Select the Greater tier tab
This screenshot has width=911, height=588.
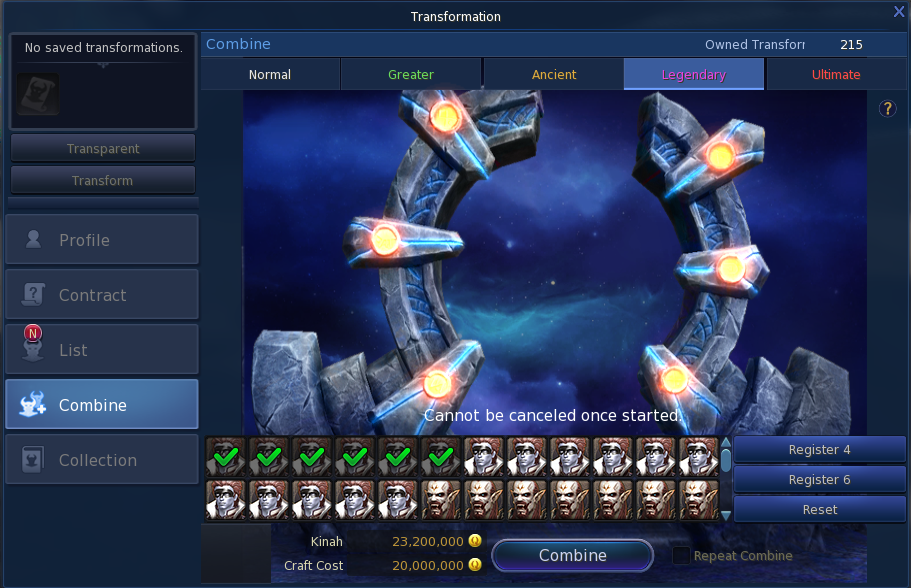click(411, 74)
